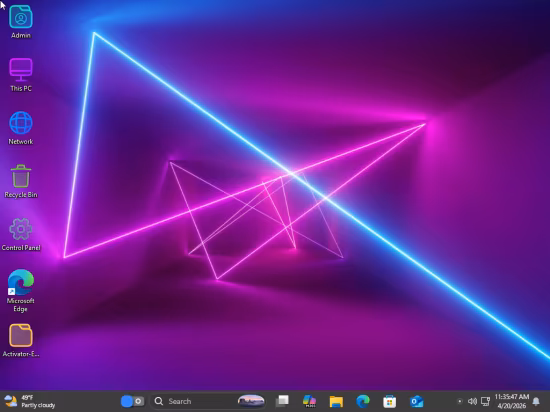Open Task View from the taskbar

click(x=282, y=401)
